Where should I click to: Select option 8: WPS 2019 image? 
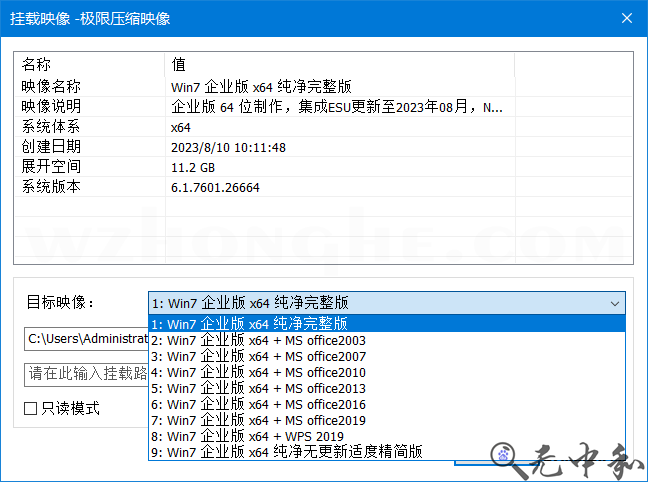[386, 437]
